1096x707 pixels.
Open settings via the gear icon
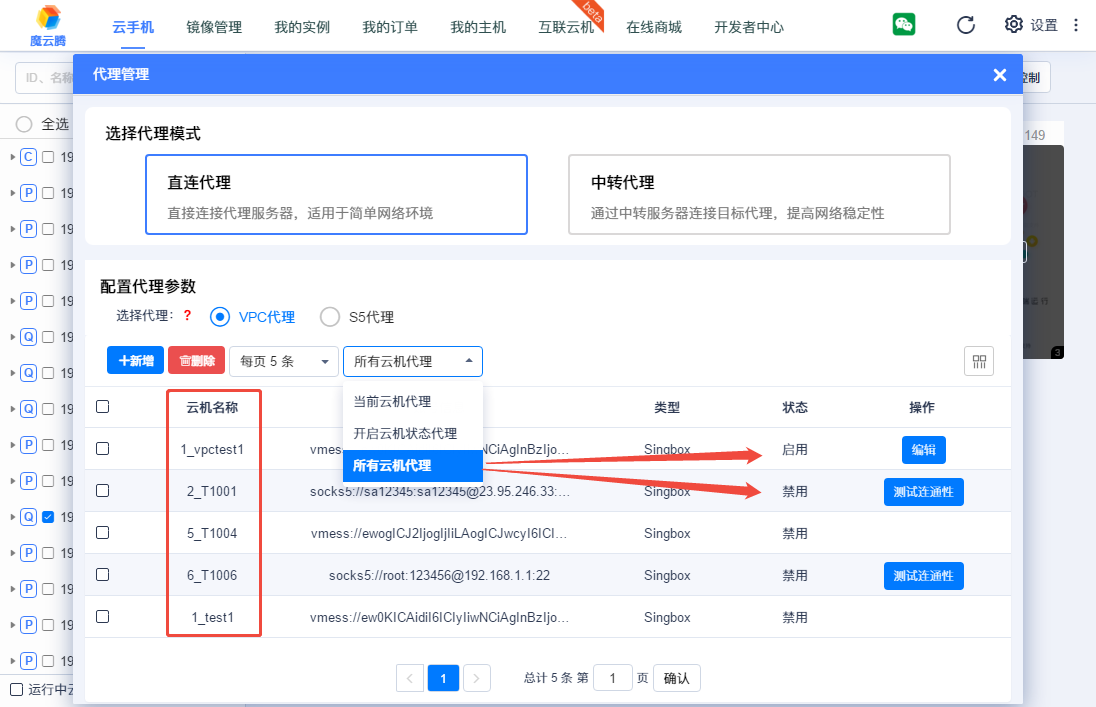(x=1014, y=25)
